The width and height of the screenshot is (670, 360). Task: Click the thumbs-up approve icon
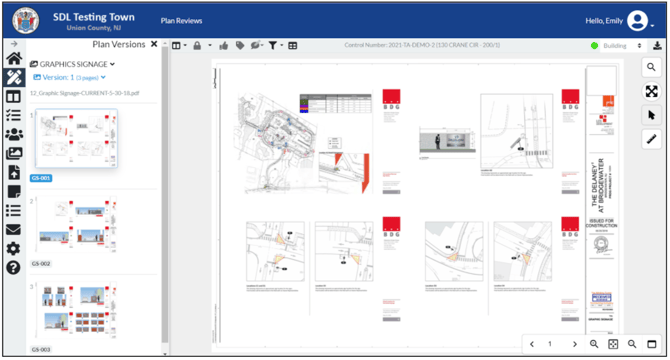(223, 46)
